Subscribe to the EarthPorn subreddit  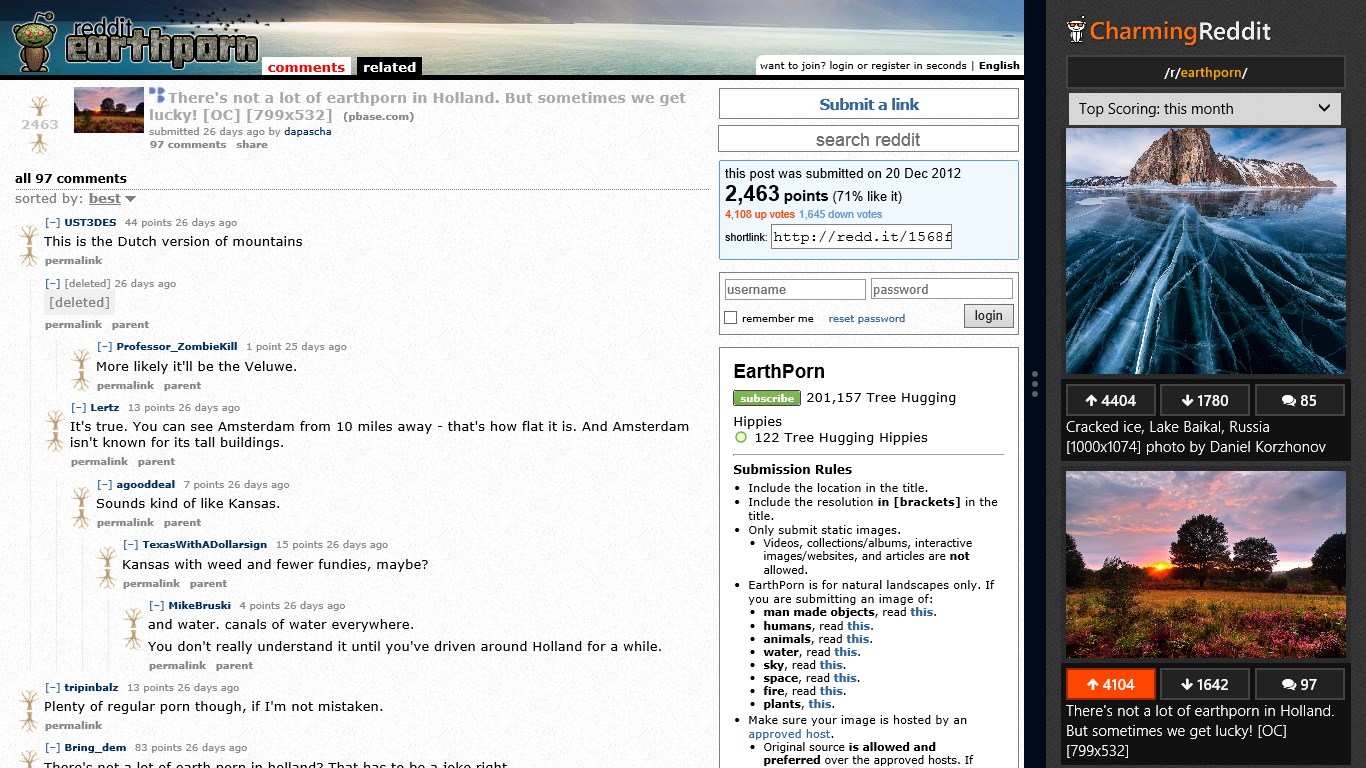766,397
